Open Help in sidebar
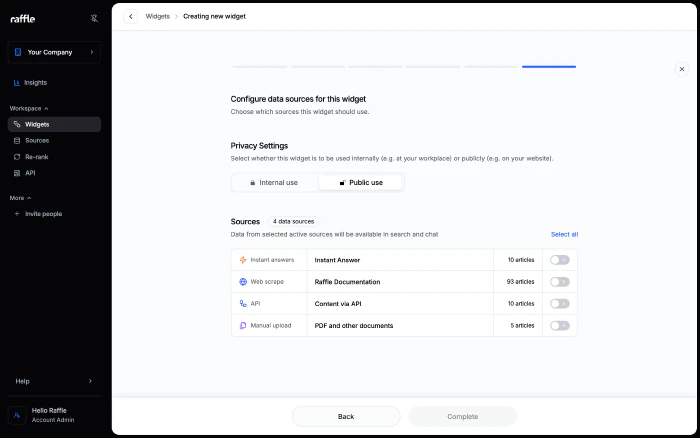 22,381
